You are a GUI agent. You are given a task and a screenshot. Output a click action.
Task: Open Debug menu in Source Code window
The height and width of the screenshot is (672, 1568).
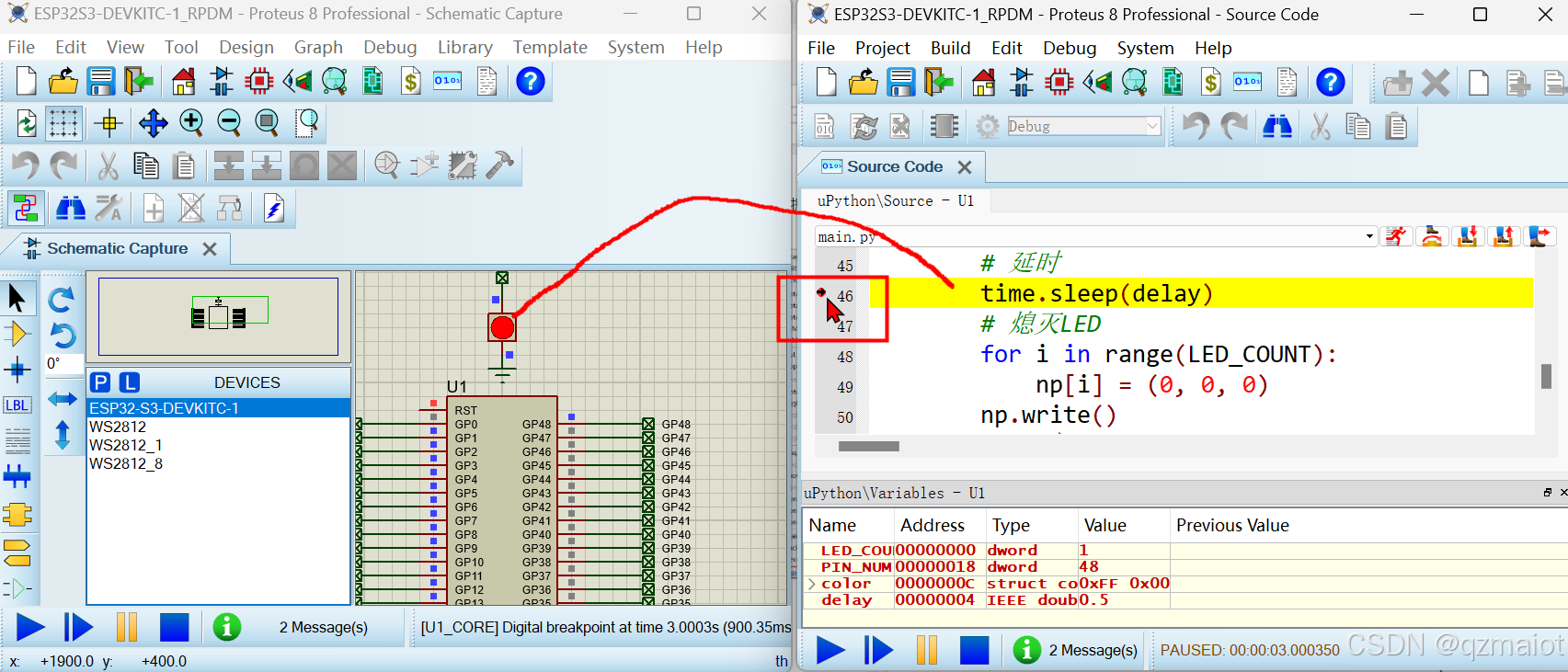click(1070, 48)
